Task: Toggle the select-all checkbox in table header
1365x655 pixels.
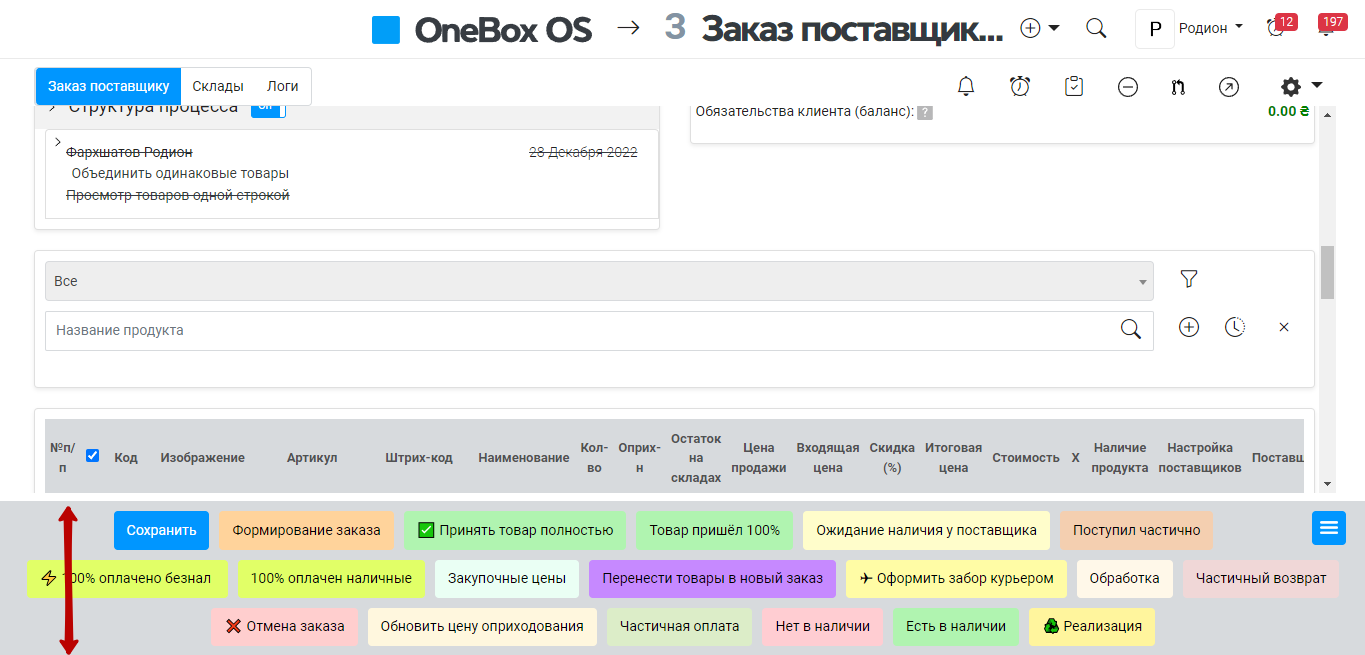Action: [93, 456]
